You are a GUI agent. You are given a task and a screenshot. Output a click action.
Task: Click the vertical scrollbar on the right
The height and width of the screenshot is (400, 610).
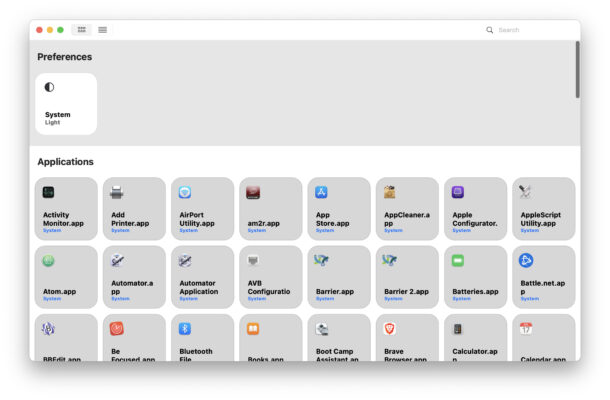coord(576,70)
